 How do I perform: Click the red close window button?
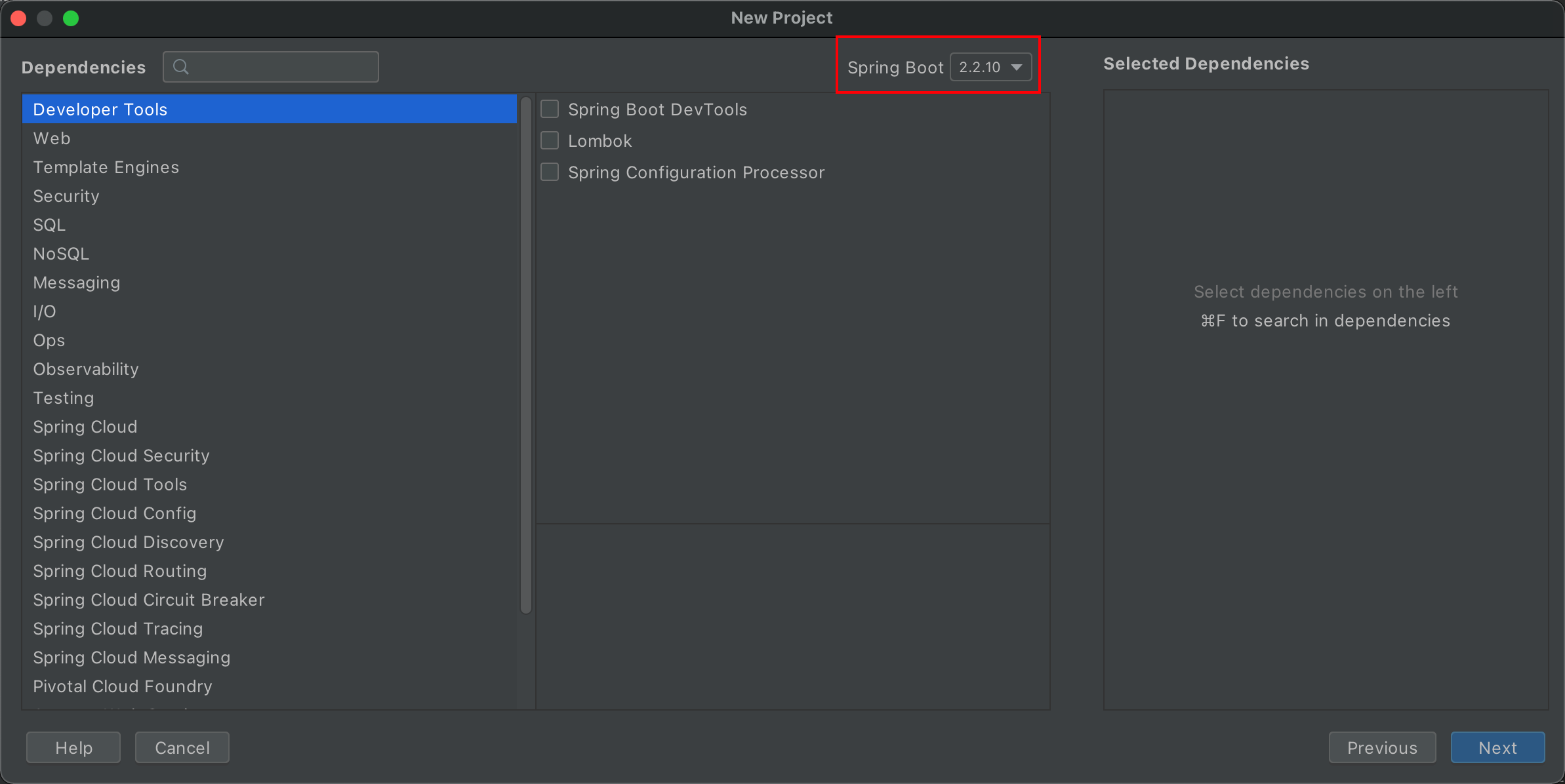18,18
